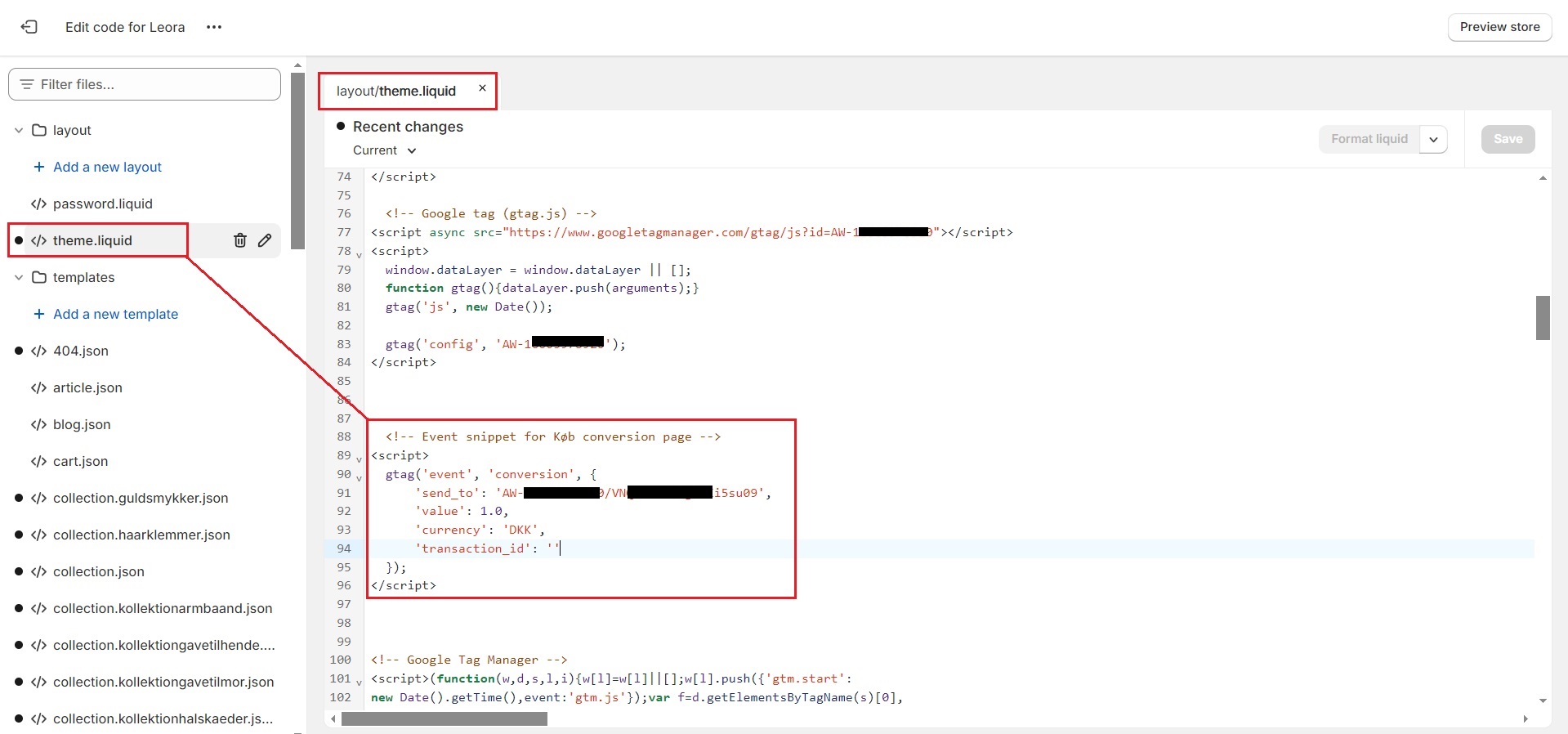Open 404.json template file
This screenshot has width=1568, height=734.
(x=80, y=351)
